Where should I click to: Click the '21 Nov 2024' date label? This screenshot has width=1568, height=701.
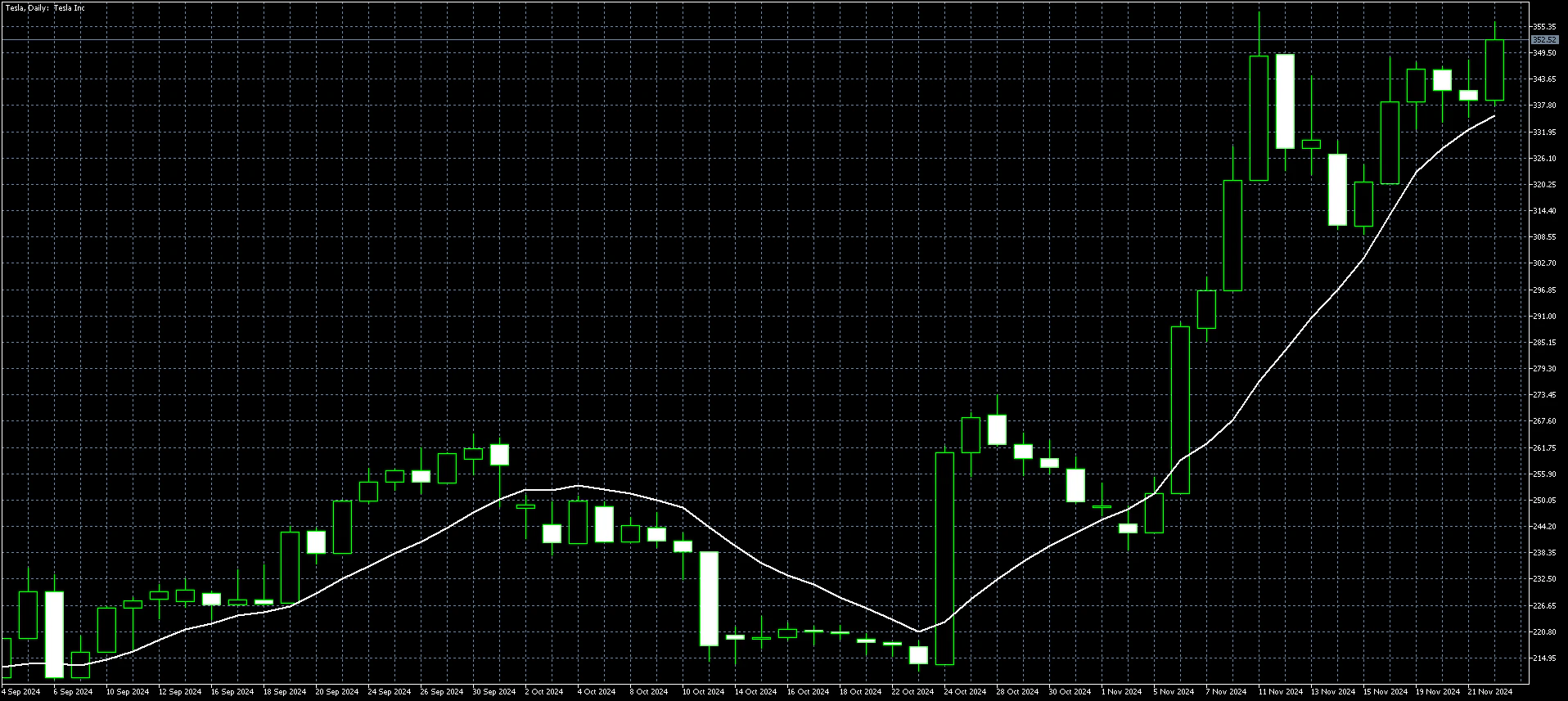pos(1489,692)
